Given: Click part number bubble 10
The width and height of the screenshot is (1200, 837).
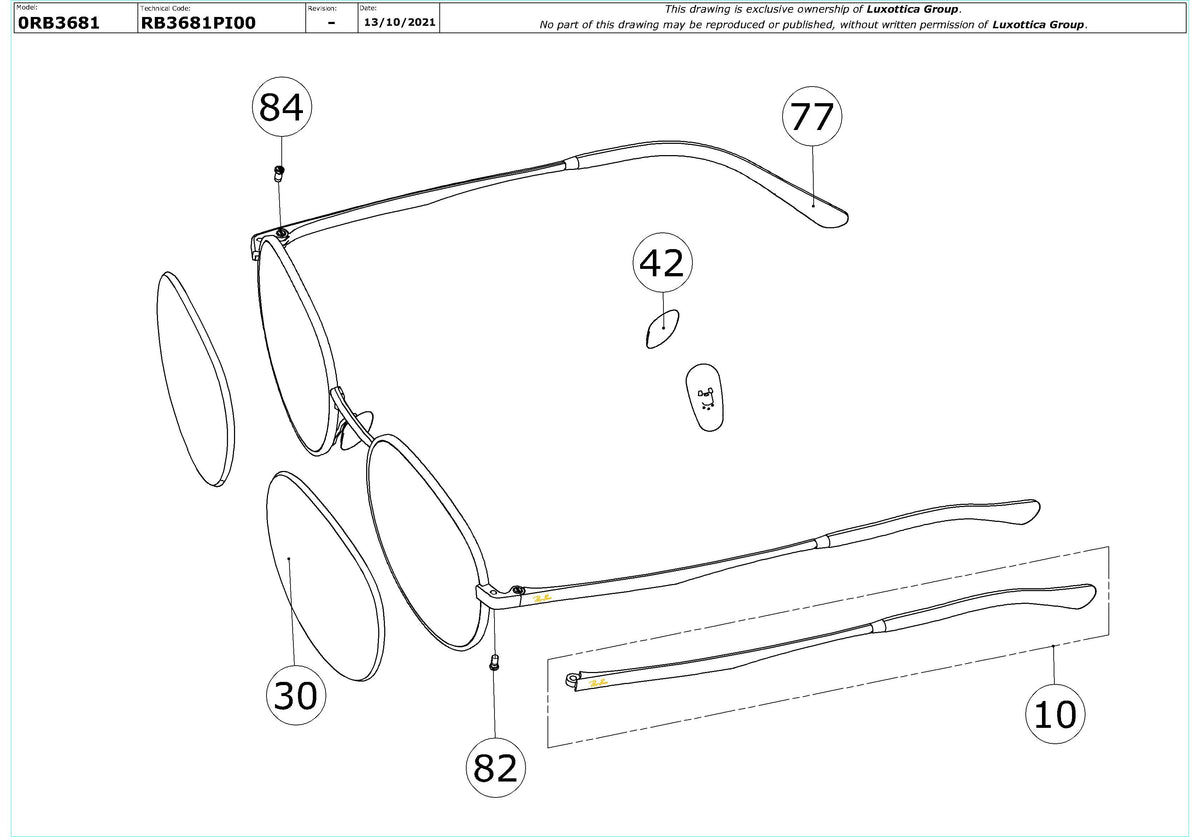Looking at the screenshot, I should (1057, 714).
